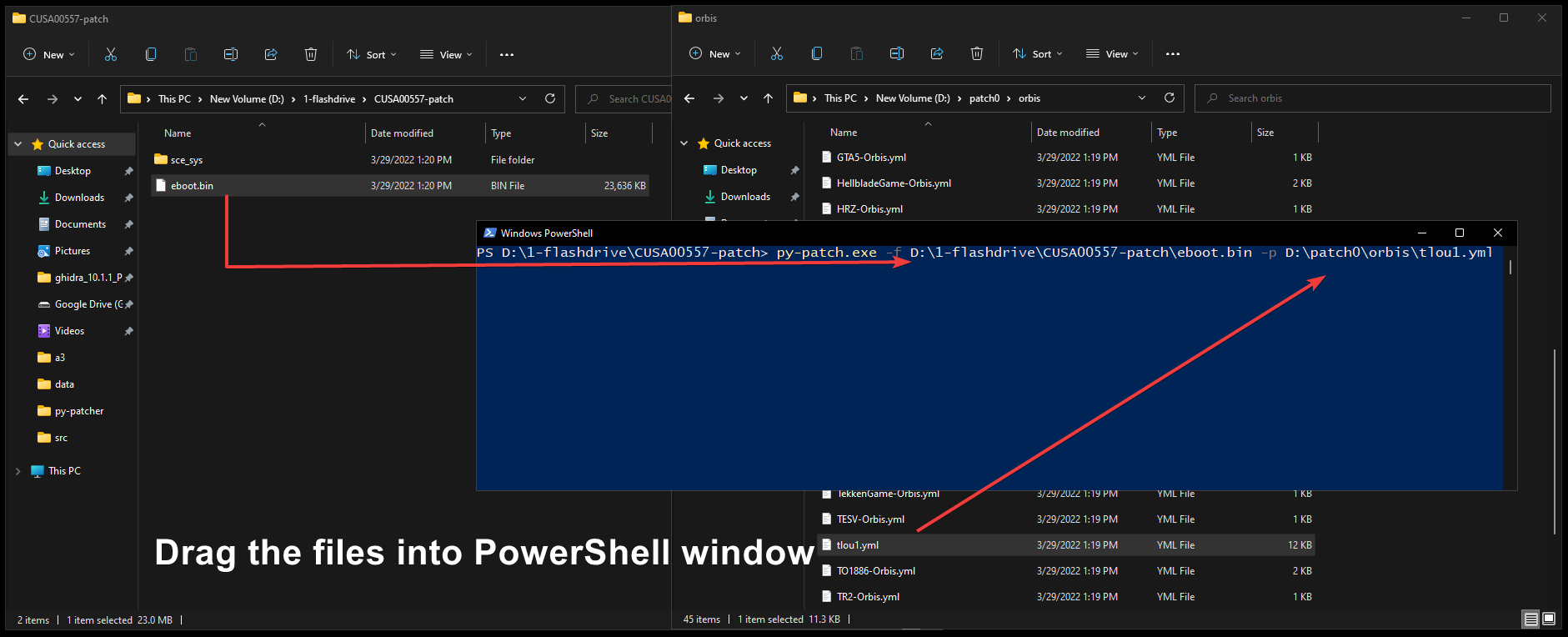Collapse Quick access in left window
This screenshot has height=637, width=1568.
(18, 144)
